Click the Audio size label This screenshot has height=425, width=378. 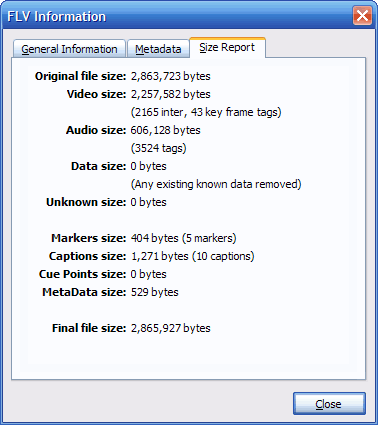96,130
